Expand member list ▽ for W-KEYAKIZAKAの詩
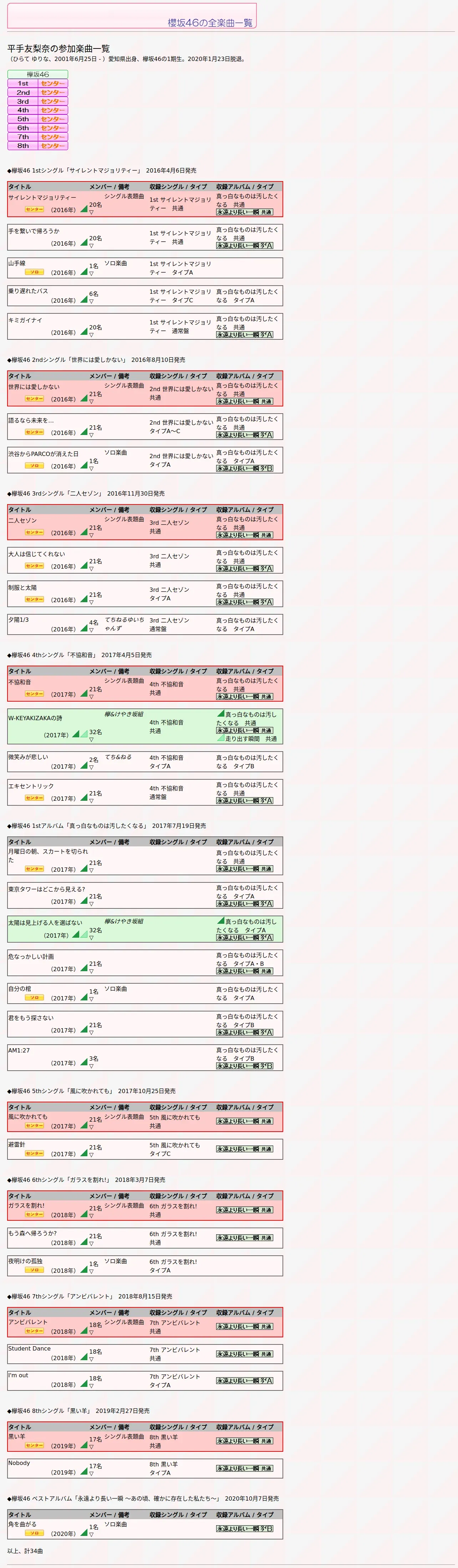The width and height of the screenshot is (458, 1568). pos(91,739)
